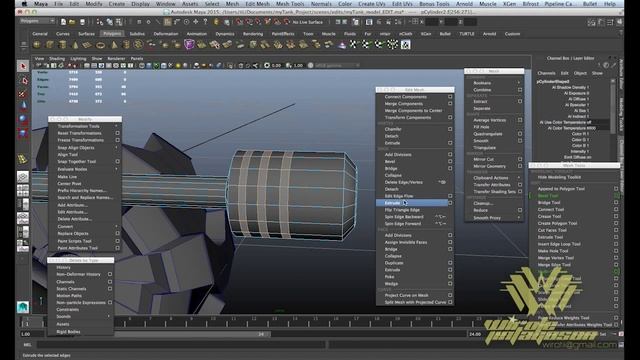Open the Mesh Tools menu in menu bar
Image resolution: width=640 pixels, height=360 pixels.
pyautogui.click(x=290, y=4)
